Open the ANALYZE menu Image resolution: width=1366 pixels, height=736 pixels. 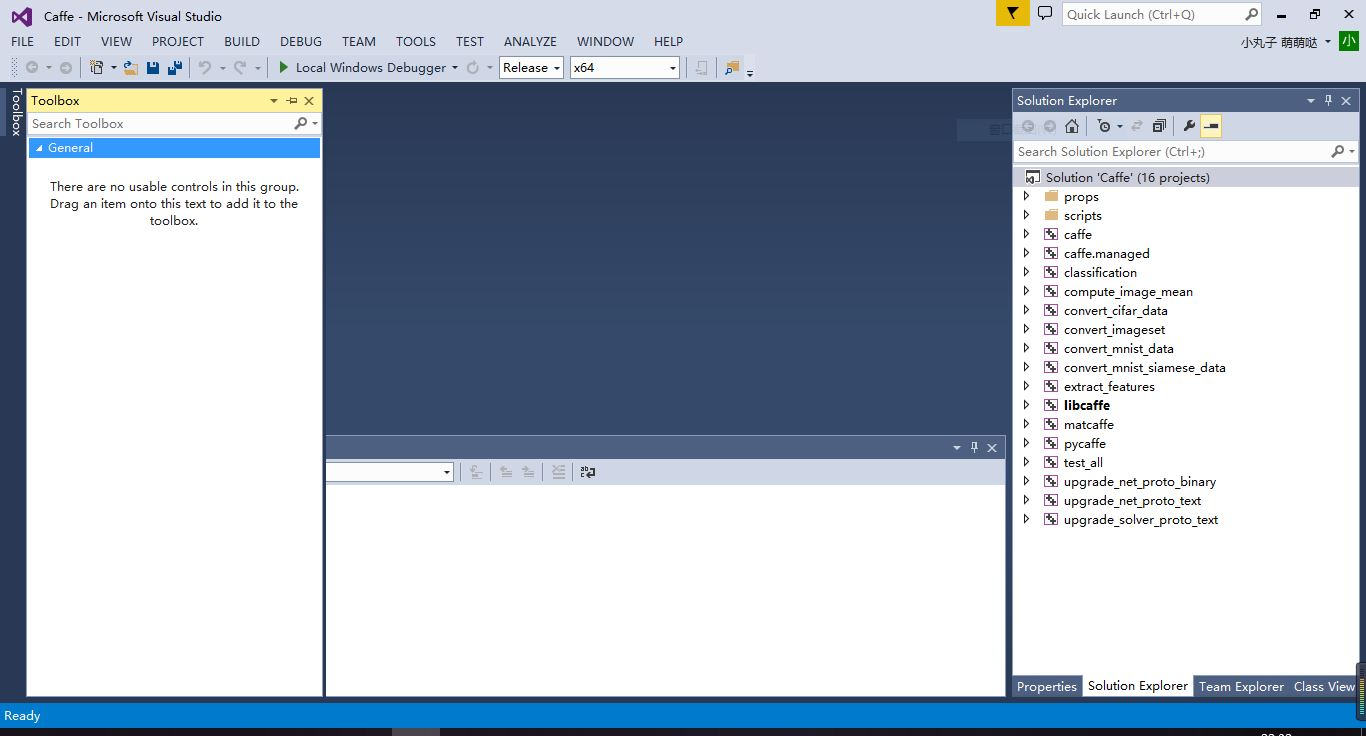(x=530, y=41)
